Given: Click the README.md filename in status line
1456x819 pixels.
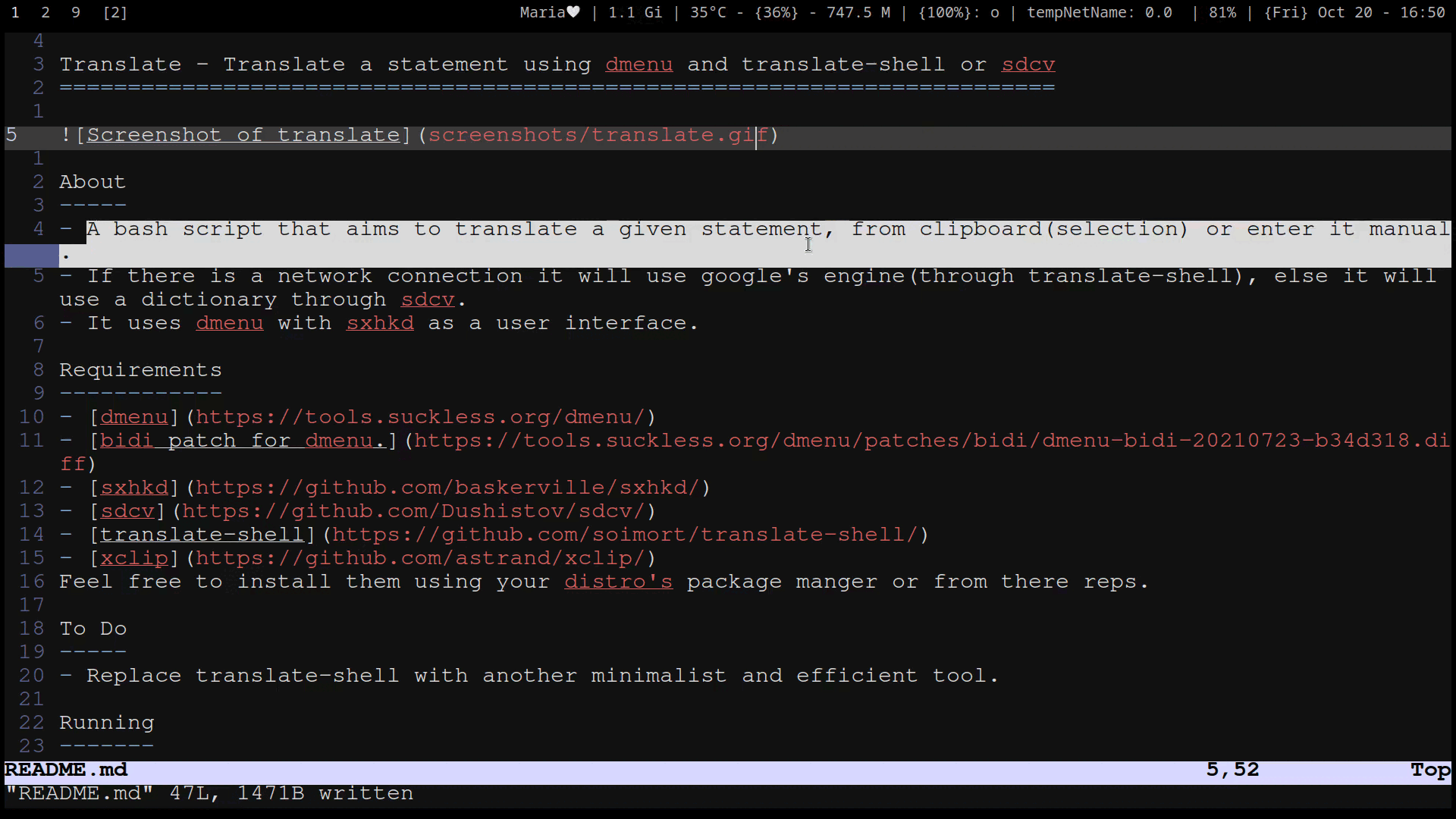Looking at the screenshot, I should tap(67, 770).
